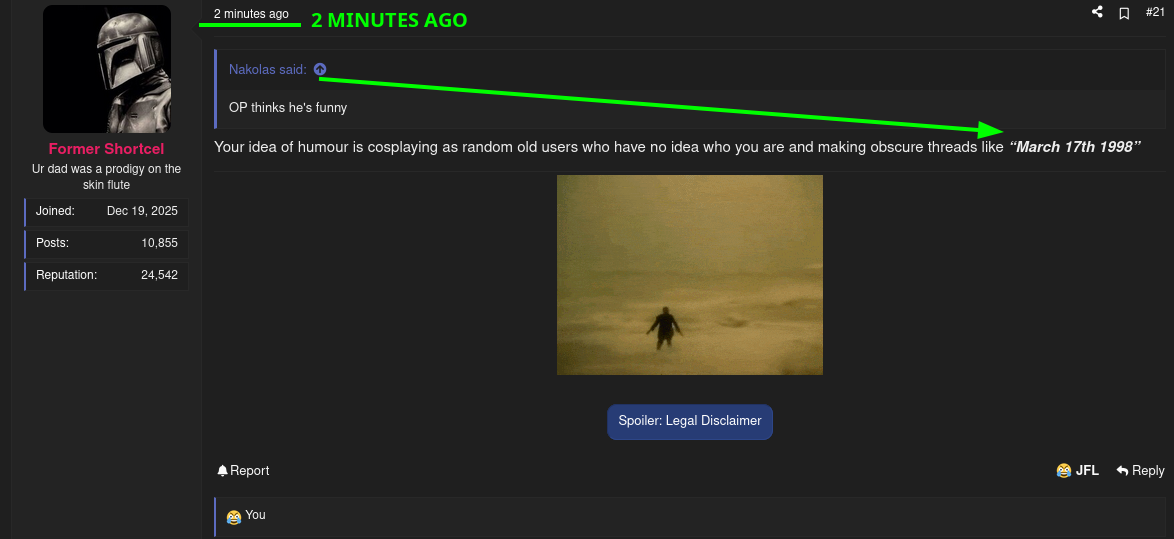The height and width of the screenshot is (539, 1174).
Task: Report this post
Action: 243,470
